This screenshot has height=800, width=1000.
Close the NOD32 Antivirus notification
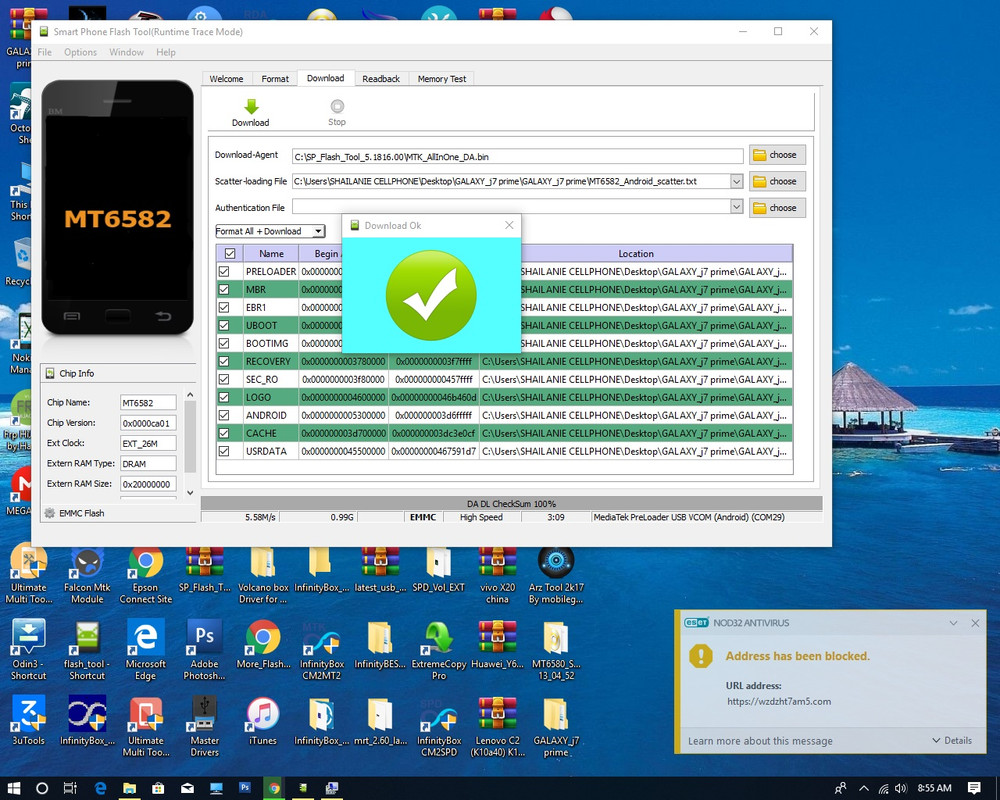click(x=975, y=623)
